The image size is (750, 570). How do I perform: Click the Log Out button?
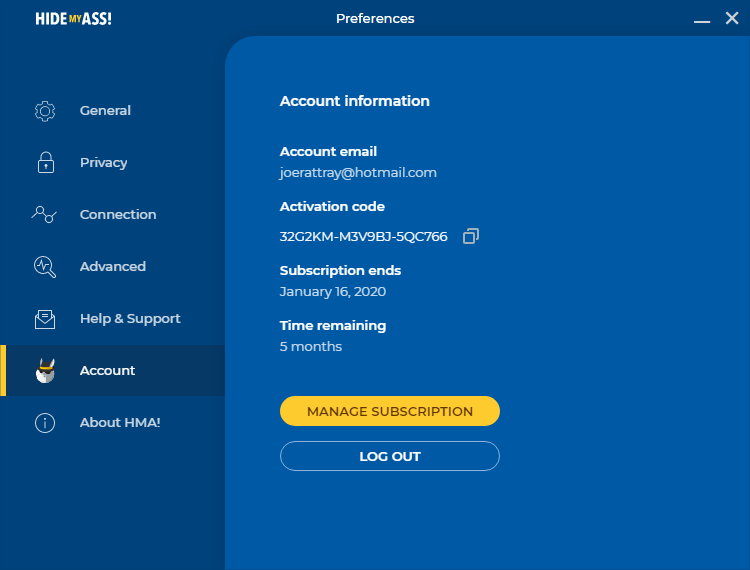[390, 456]
